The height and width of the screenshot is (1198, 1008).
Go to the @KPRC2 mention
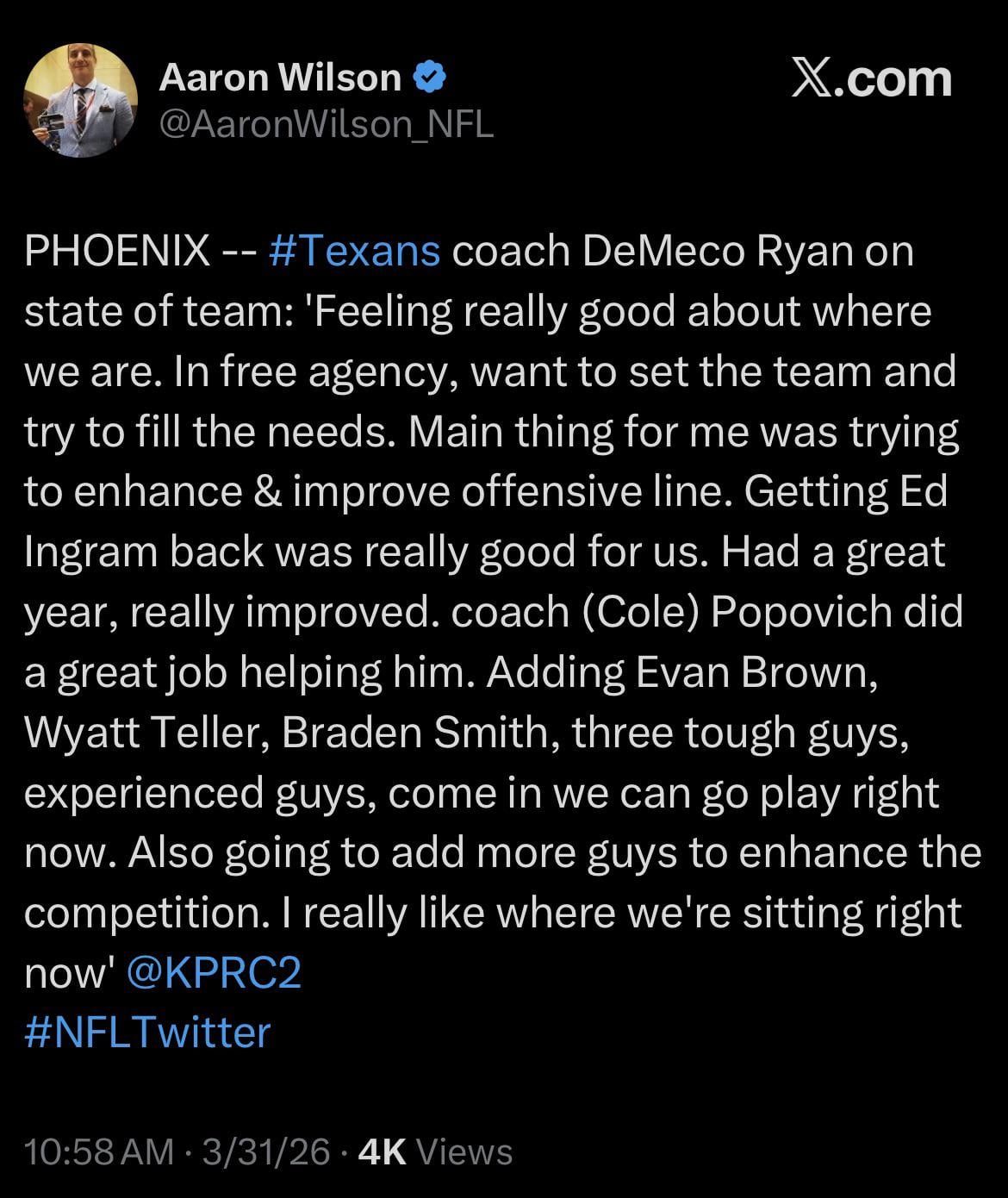pos(214,973)
